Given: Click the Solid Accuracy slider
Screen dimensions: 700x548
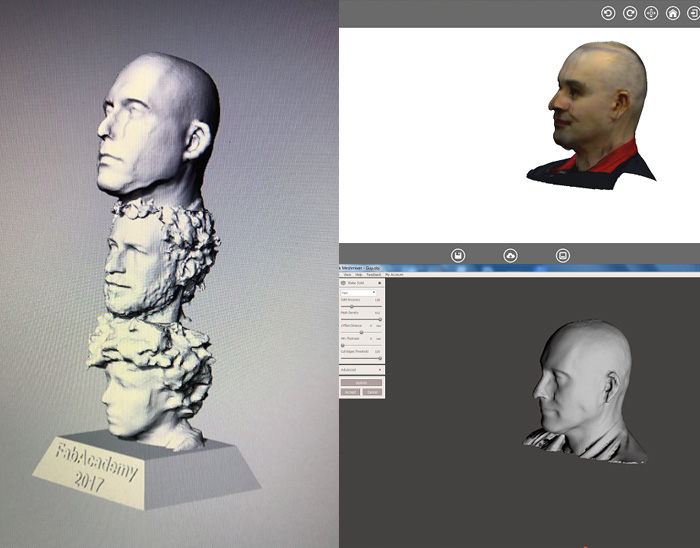Looking at the screenshot, I should click(x=361, y=306).
